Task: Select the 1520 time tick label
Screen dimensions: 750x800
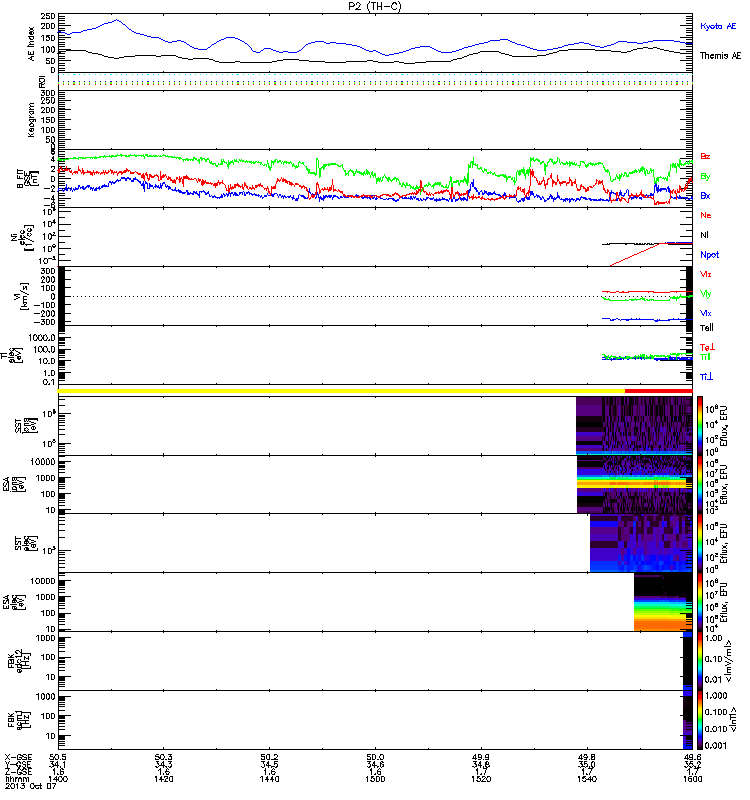Action: coord(481,779)
